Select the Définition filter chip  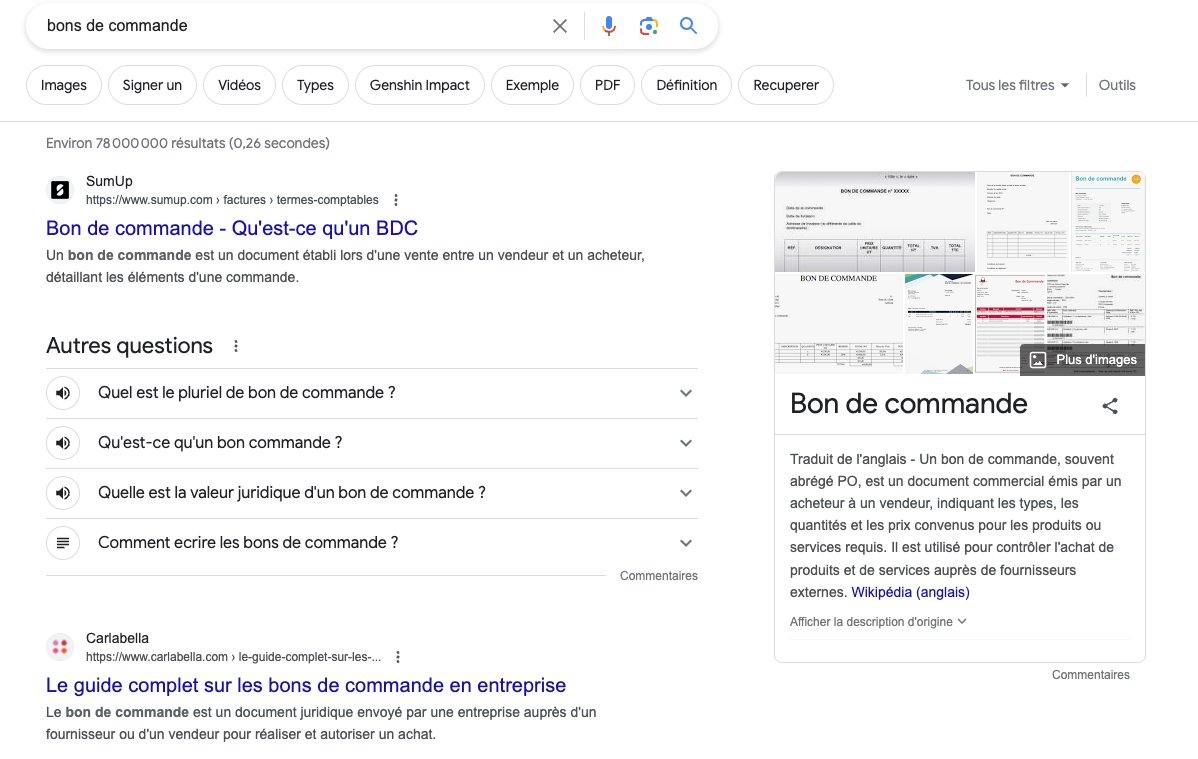click(x=686, y=85)
